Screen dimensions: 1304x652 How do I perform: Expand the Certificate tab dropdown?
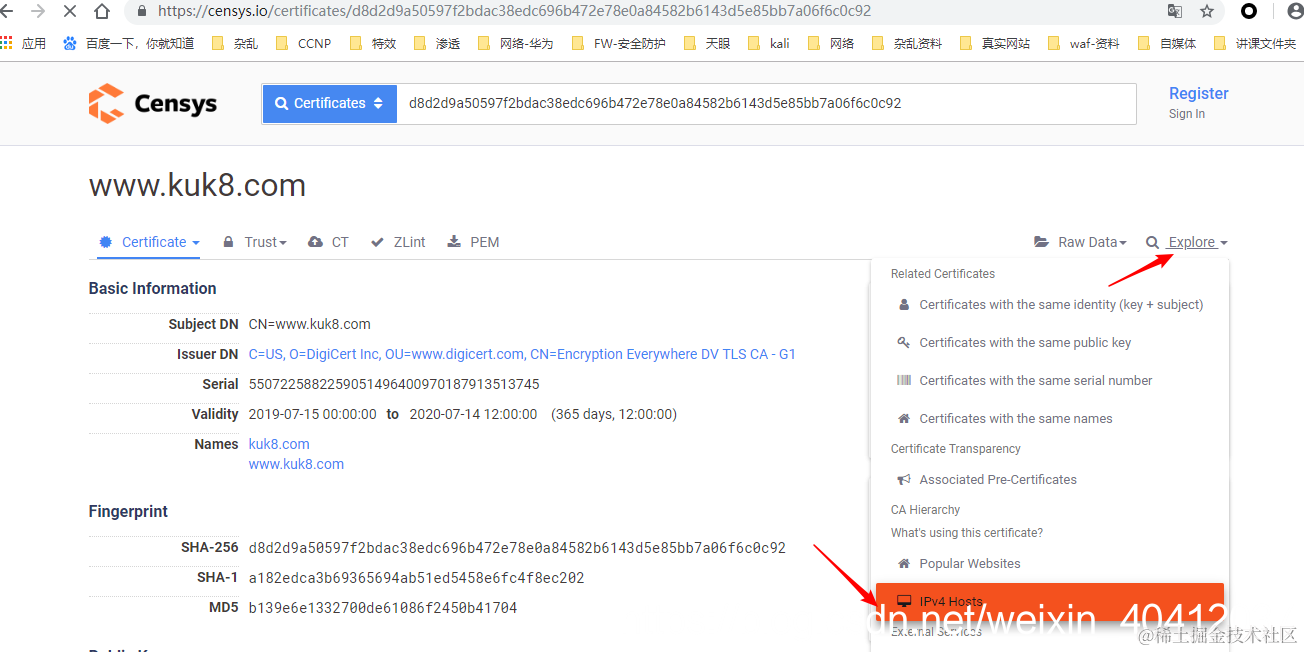pos(149,242)
